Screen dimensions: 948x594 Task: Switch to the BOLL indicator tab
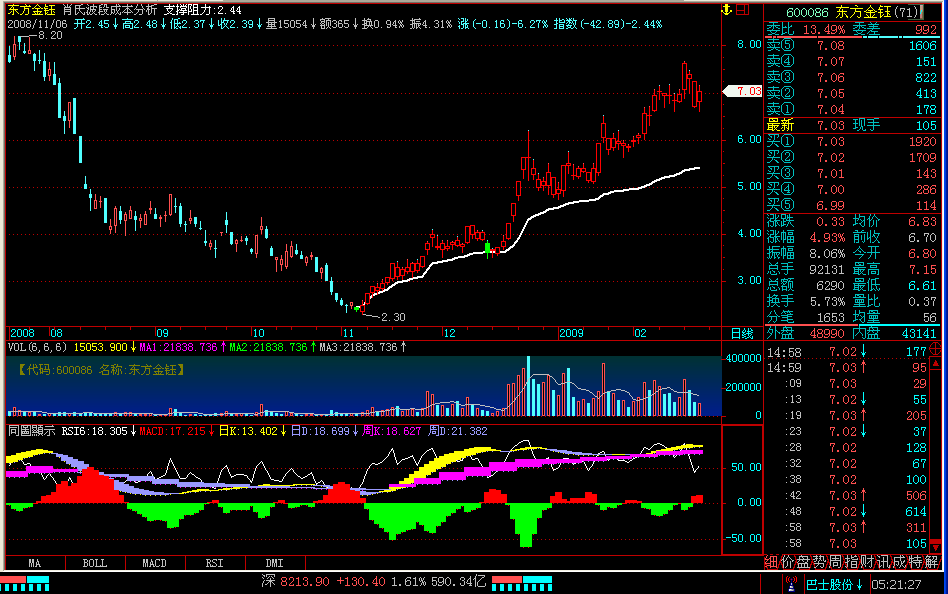pyautogui.click(x=95, y=563)
